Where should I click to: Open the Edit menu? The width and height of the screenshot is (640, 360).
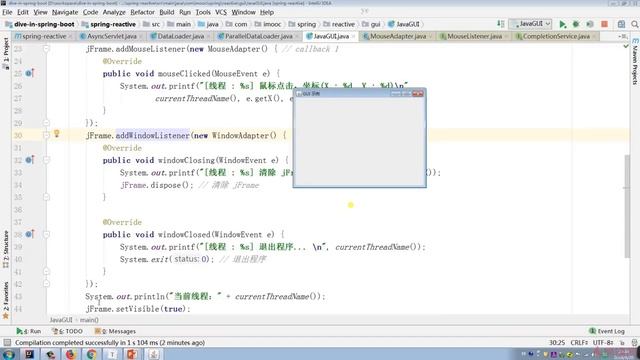(23, 12)
